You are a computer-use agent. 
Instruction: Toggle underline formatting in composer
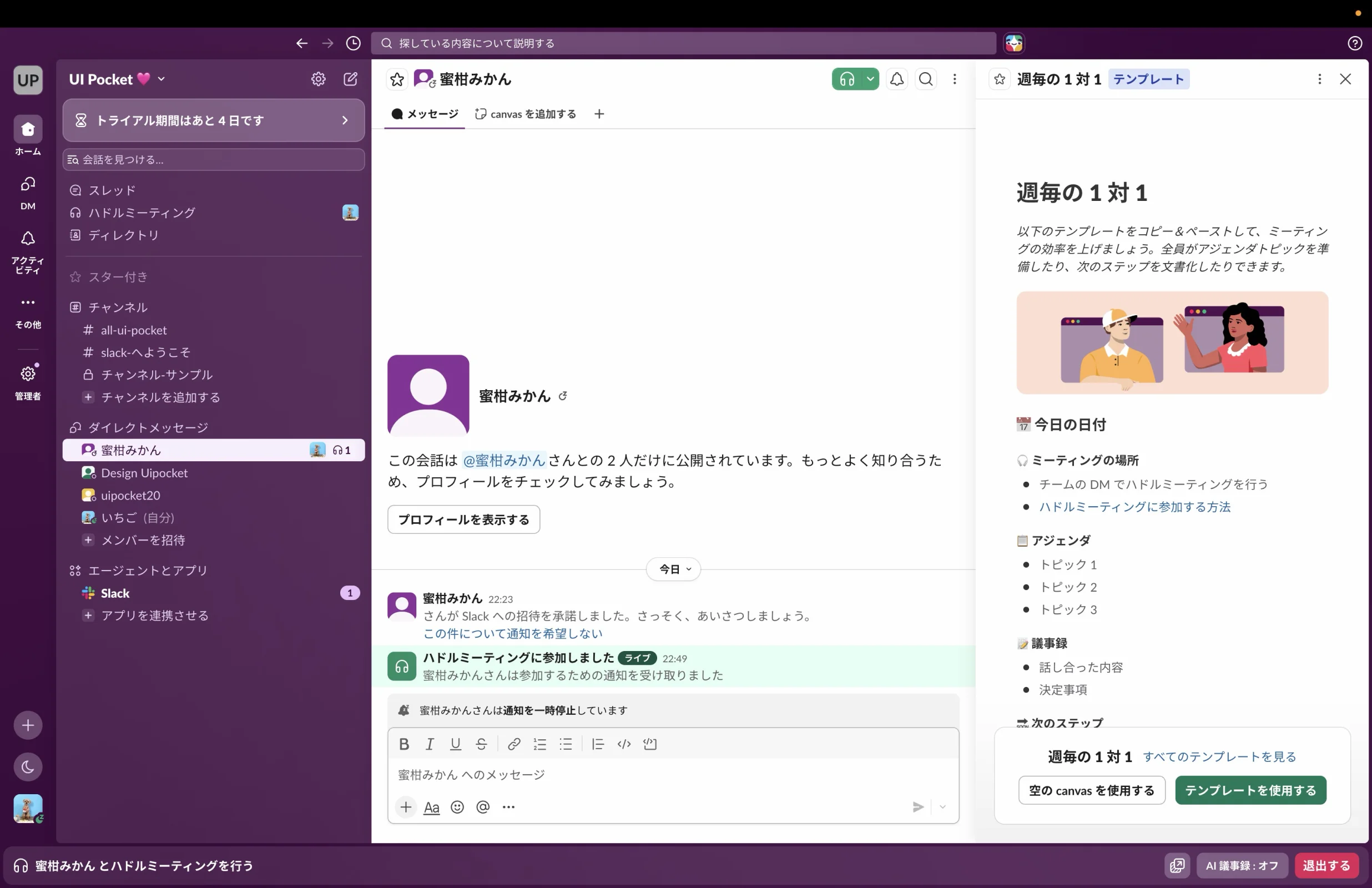(456, 744)
